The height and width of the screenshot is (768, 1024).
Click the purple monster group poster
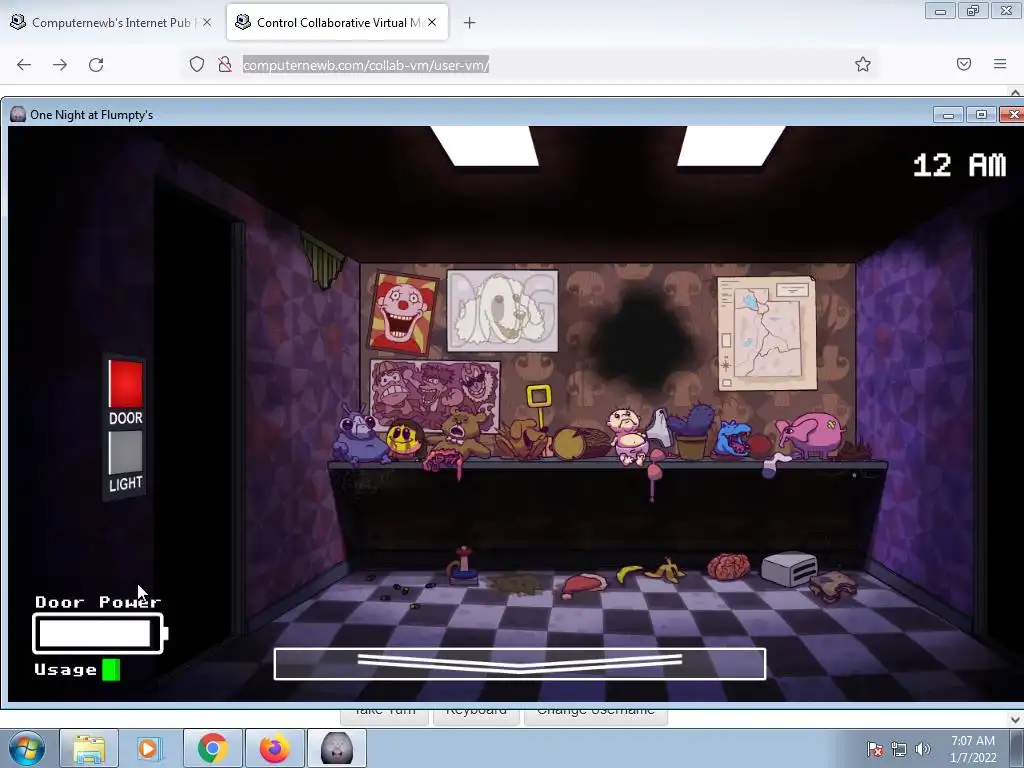(435, 394)
